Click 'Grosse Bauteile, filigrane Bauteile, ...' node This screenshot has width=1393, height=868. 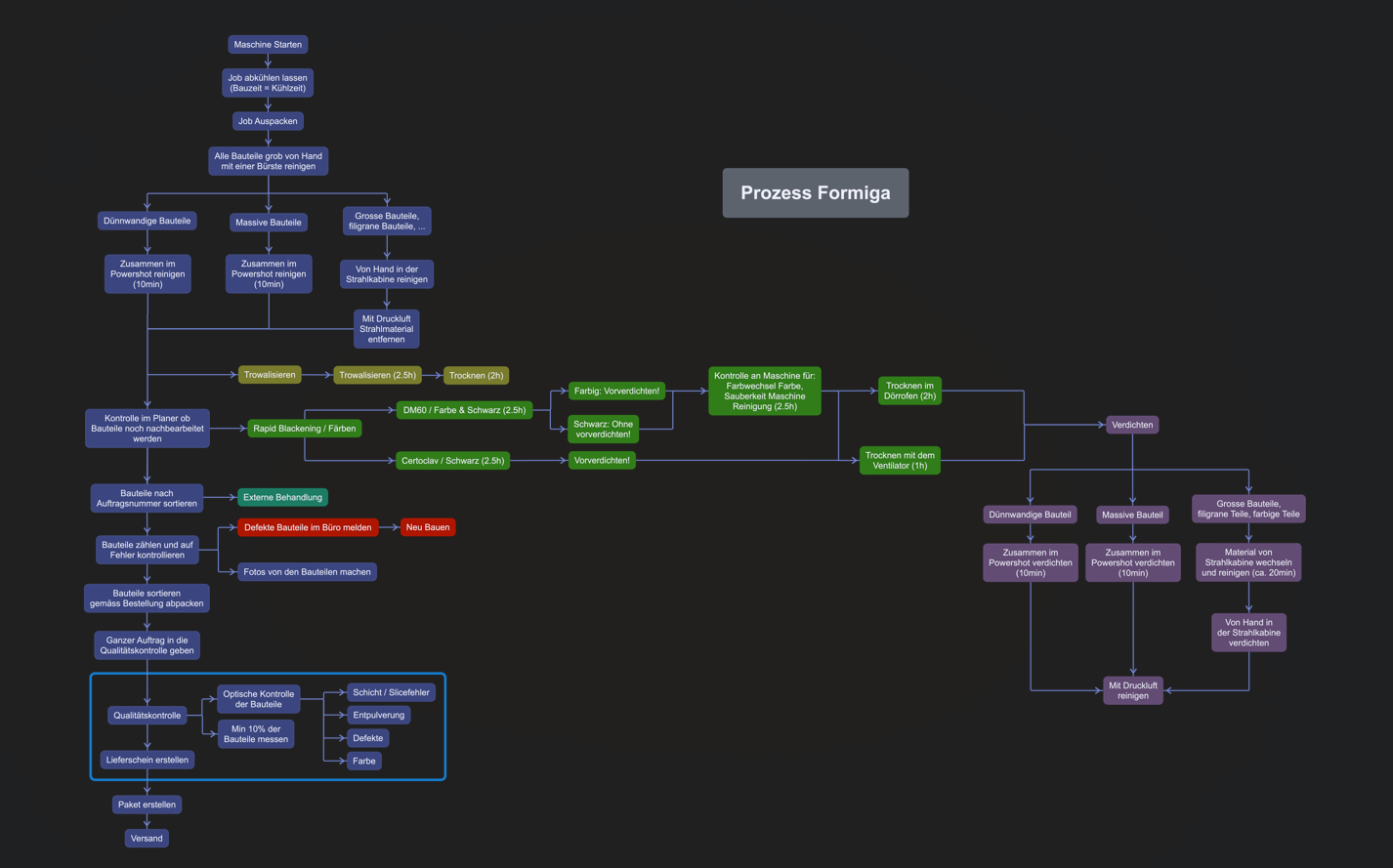coord(387,221)
